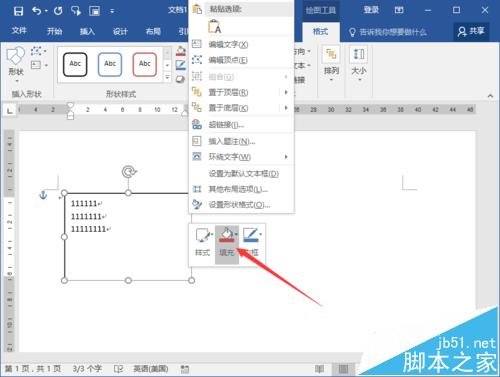Open the 大小 size dropdown
The height and width of the screenshot is (377, 500).
point(359,64)
